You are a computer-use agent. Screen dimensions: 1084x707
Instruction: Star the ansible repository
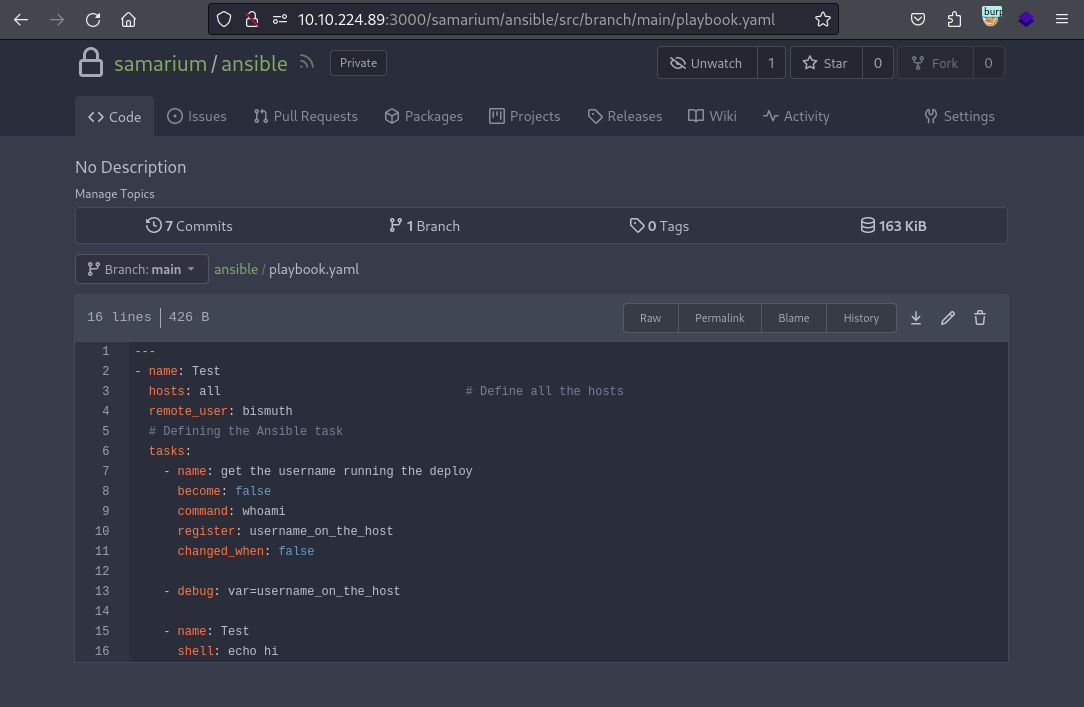click(x=825, y=63)
